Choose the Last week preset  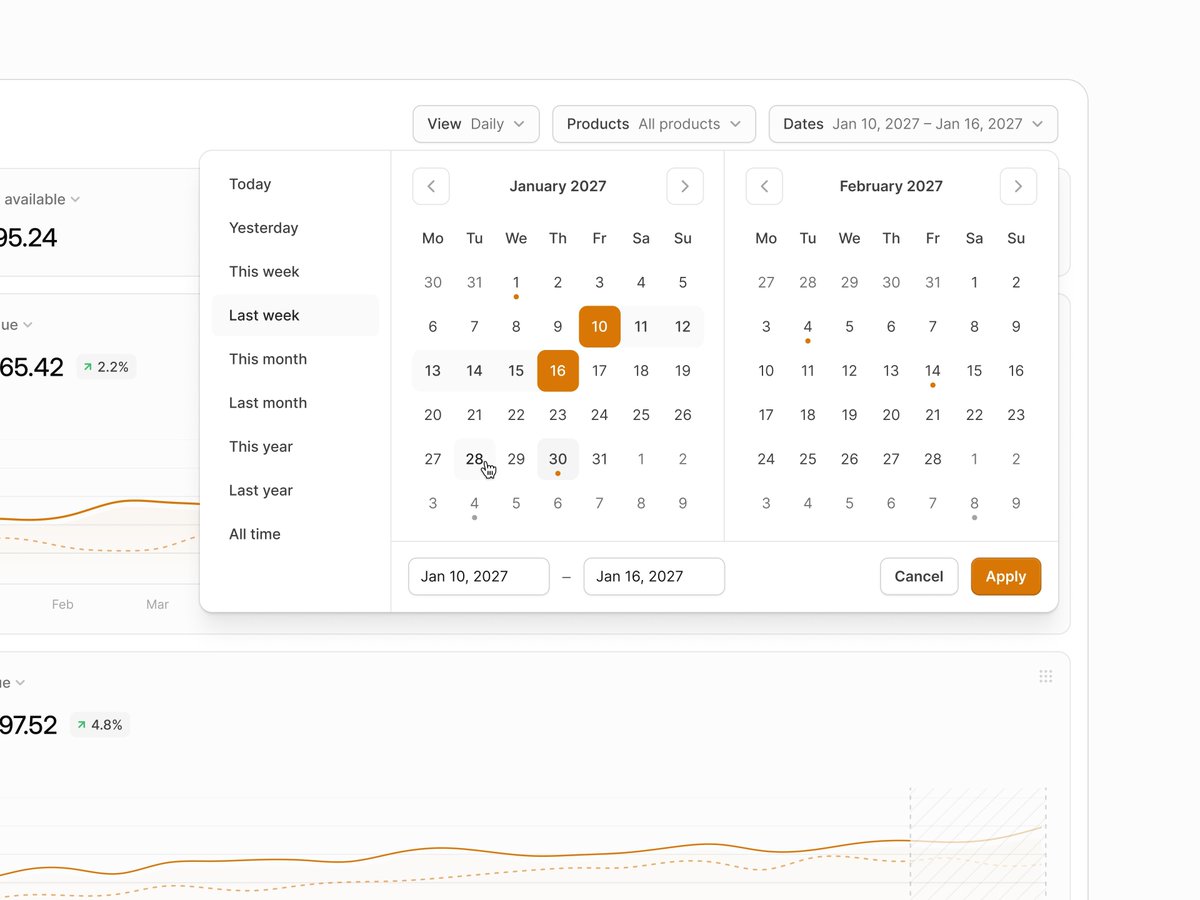pos(295,315)
